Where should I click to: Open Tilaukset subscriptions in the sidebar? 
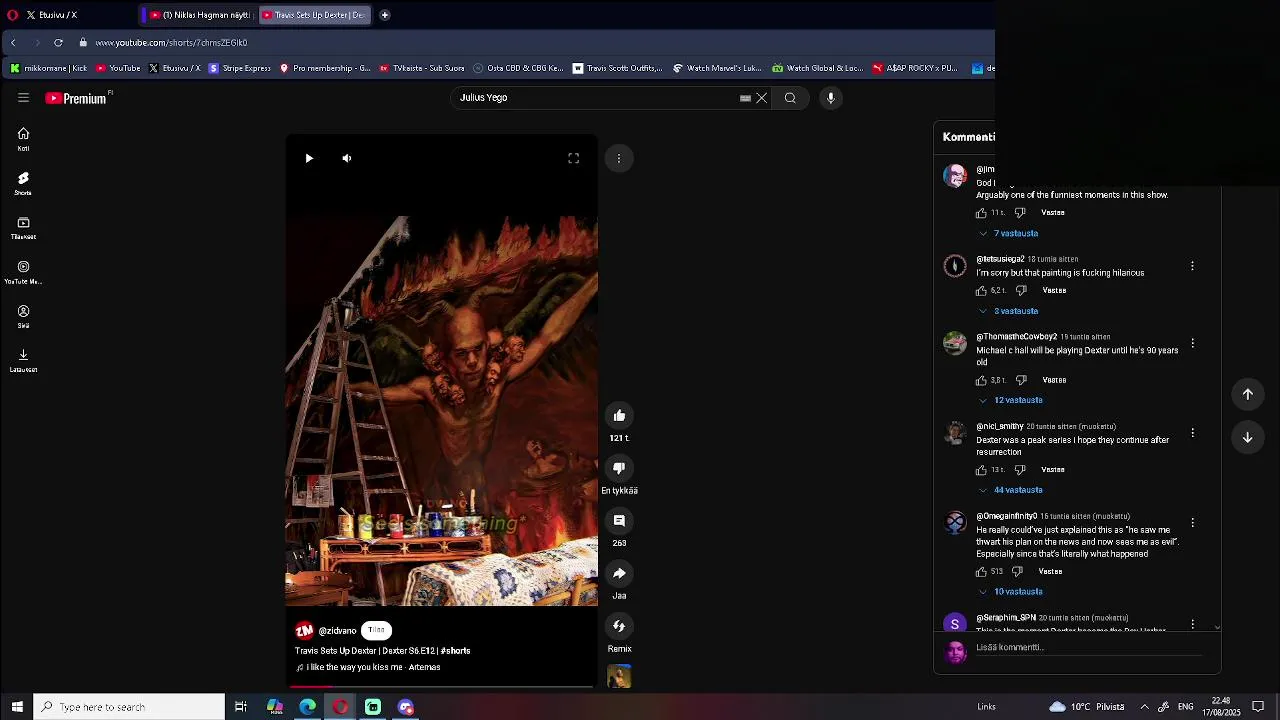23,228
